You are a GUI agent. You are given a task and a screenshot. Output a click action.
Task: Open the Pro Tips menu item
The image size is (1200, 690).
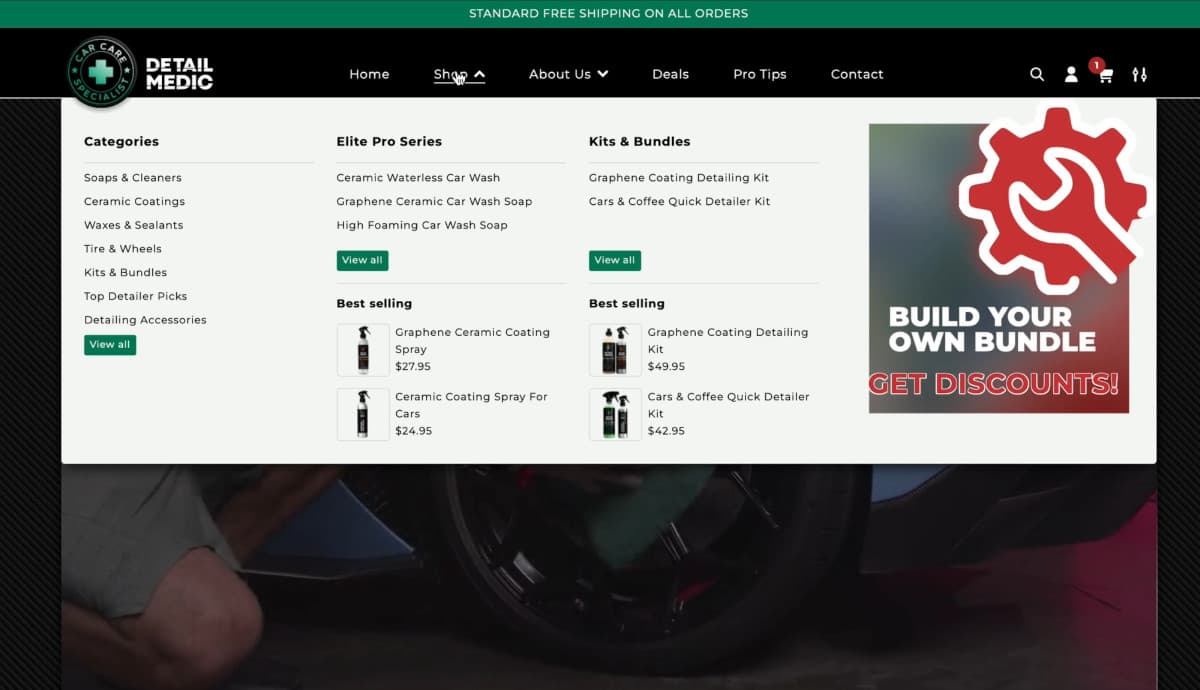(x=759, y=74)
